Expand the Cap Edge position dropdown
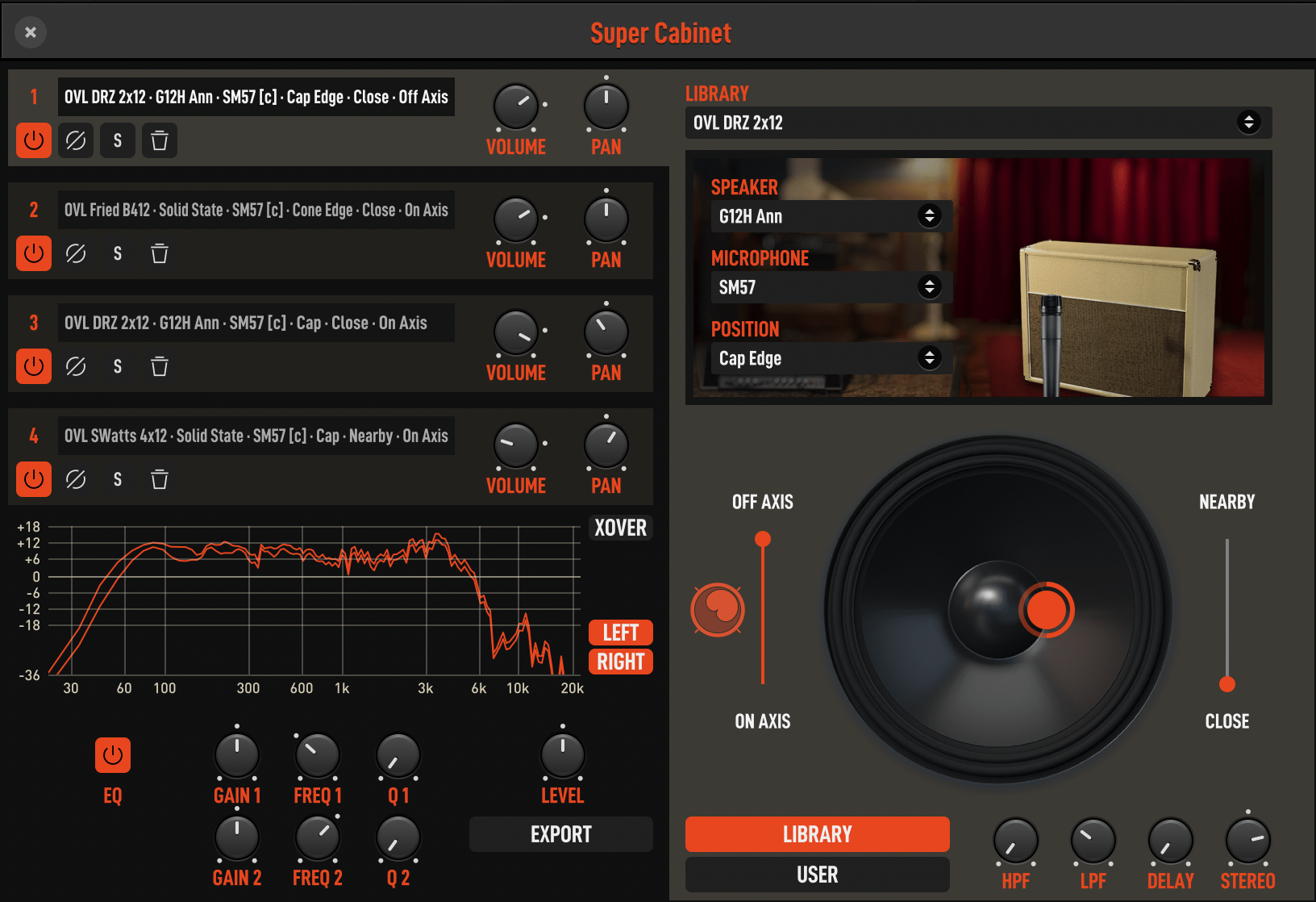1316x902 pixels. [x=831, y=358]
